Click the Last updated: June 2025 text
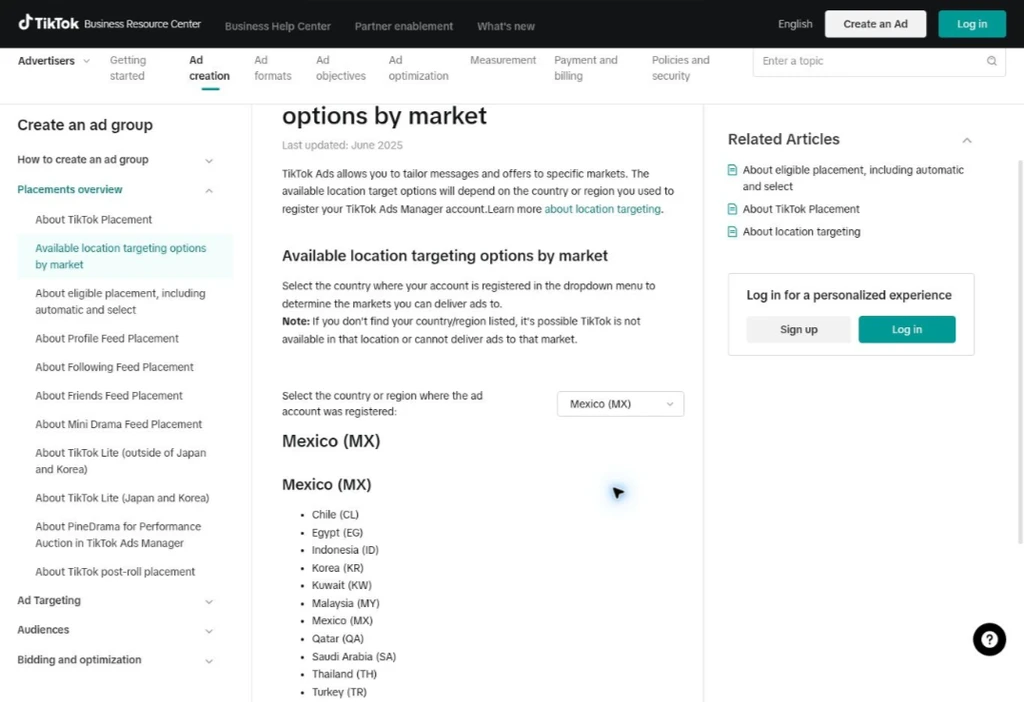Viewport: 1024px width, 702px height. 342,145
